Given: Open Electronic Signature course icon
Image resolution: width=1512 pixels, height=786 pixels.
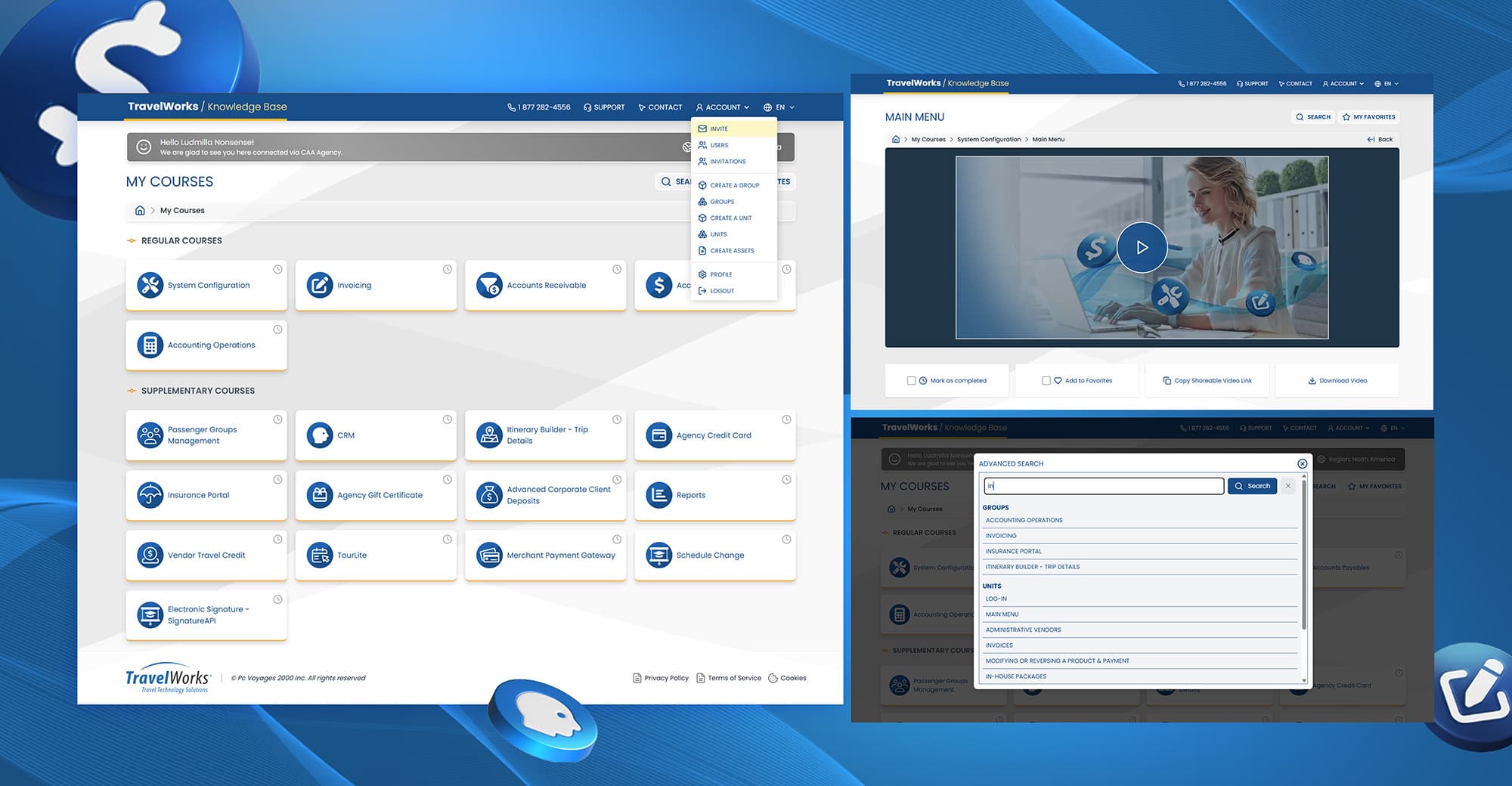Looking at the screenshot, I should (150, 615).
